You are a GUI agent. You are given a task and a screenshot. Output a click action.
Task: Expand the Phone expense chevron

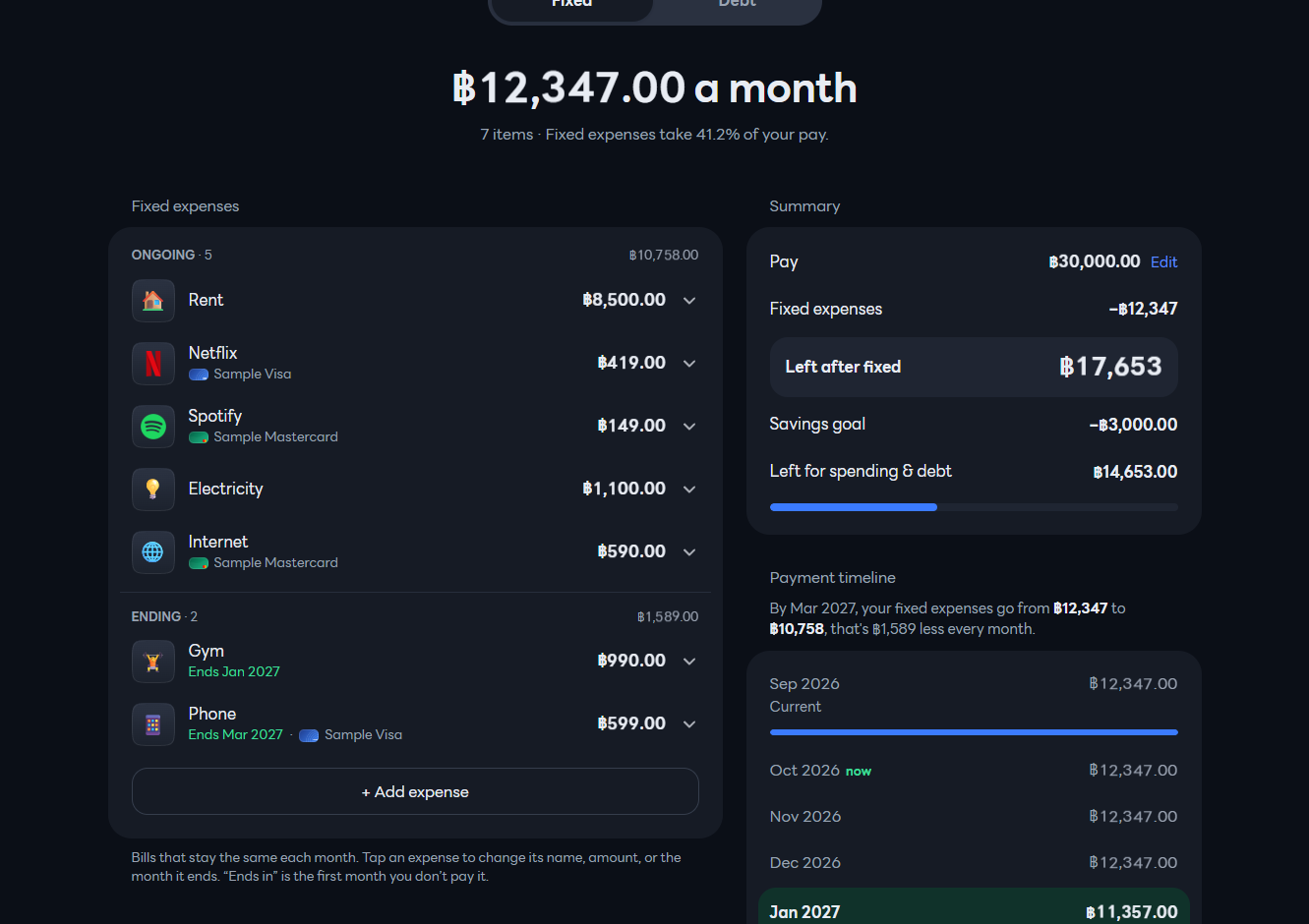click(689, 724)
